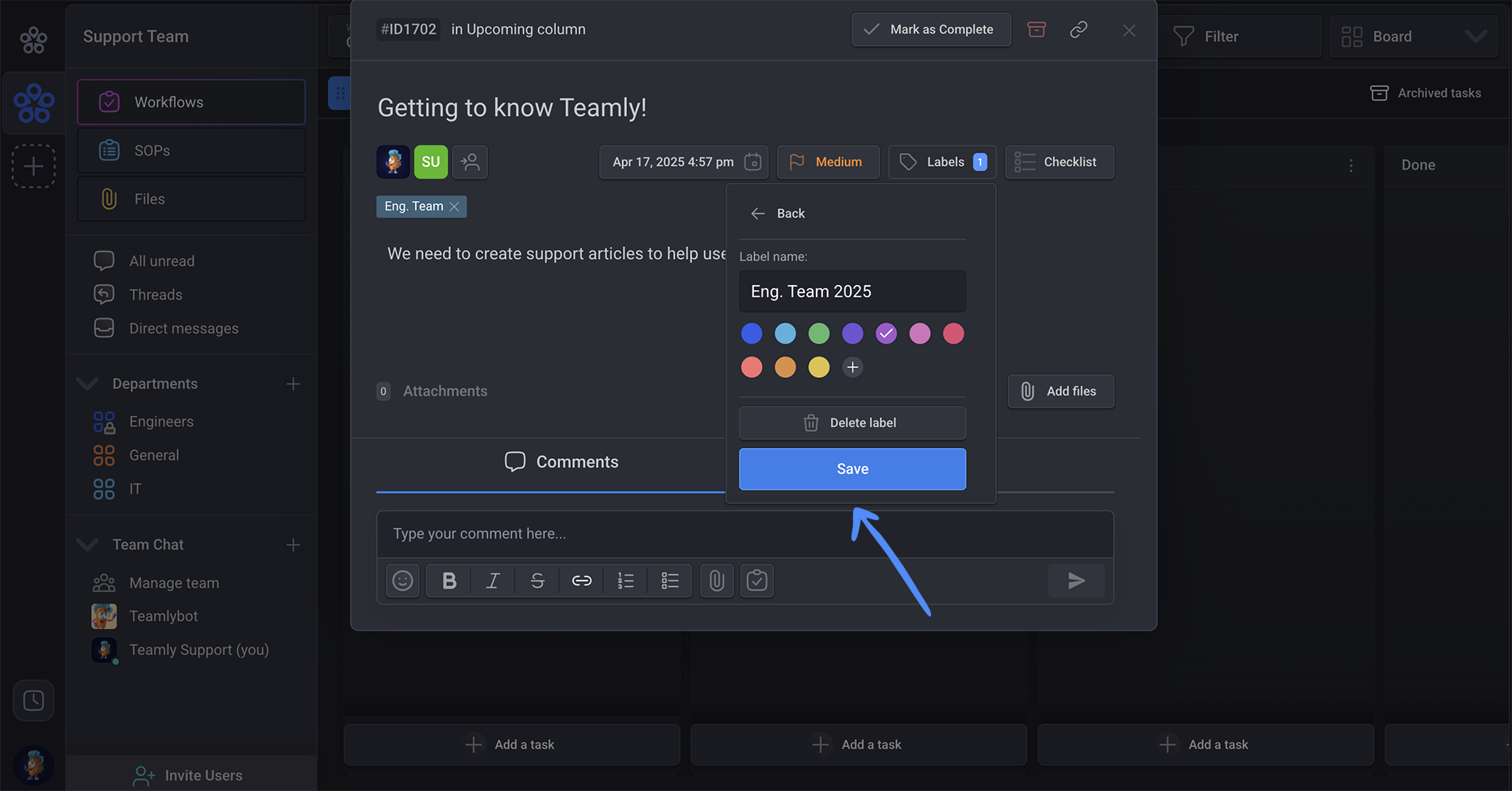The image size is (1512, 791).
Task: Open Files in the sidebar
Action: click(191, 199)
